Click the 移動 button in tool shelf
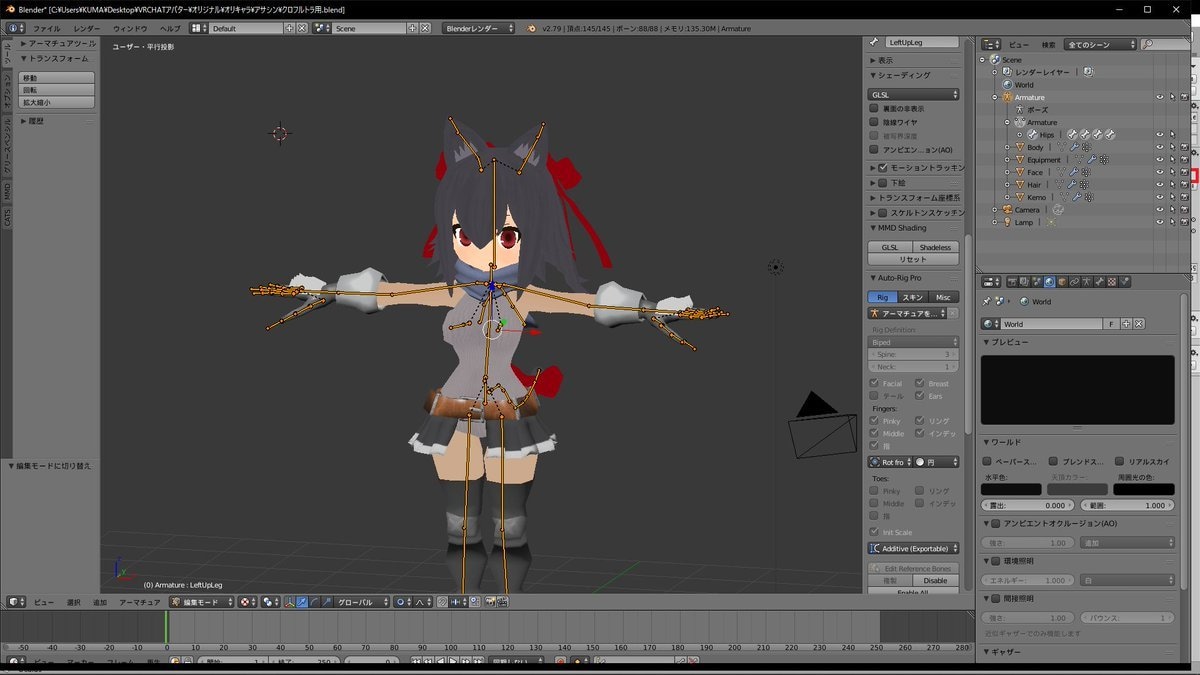The image size is (1200, 675). pyautogui.click(x=56, y=78)
